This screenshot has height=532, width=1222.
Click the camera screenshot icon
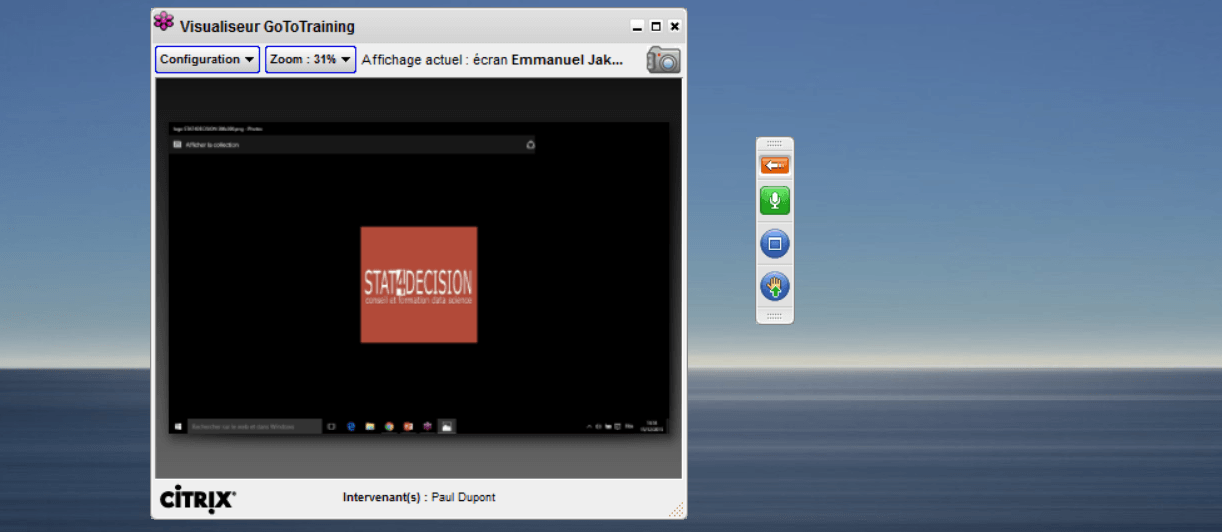click(x=663, y=60)
